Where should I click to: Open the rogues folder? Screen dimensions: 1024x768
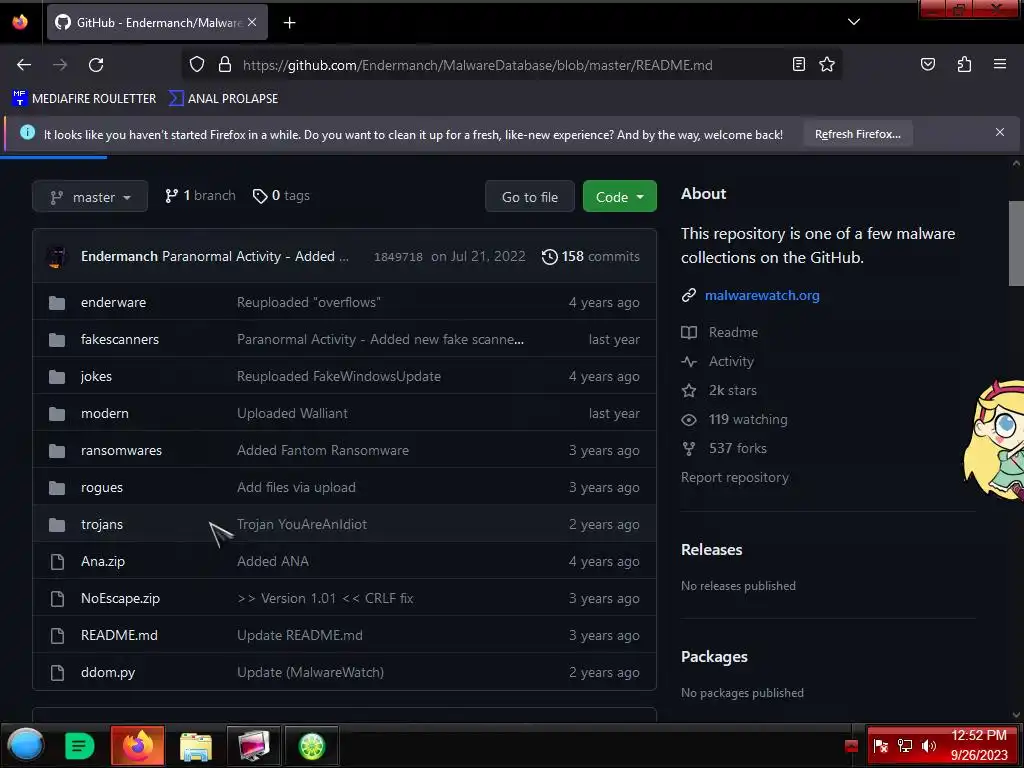click(101, 487)
